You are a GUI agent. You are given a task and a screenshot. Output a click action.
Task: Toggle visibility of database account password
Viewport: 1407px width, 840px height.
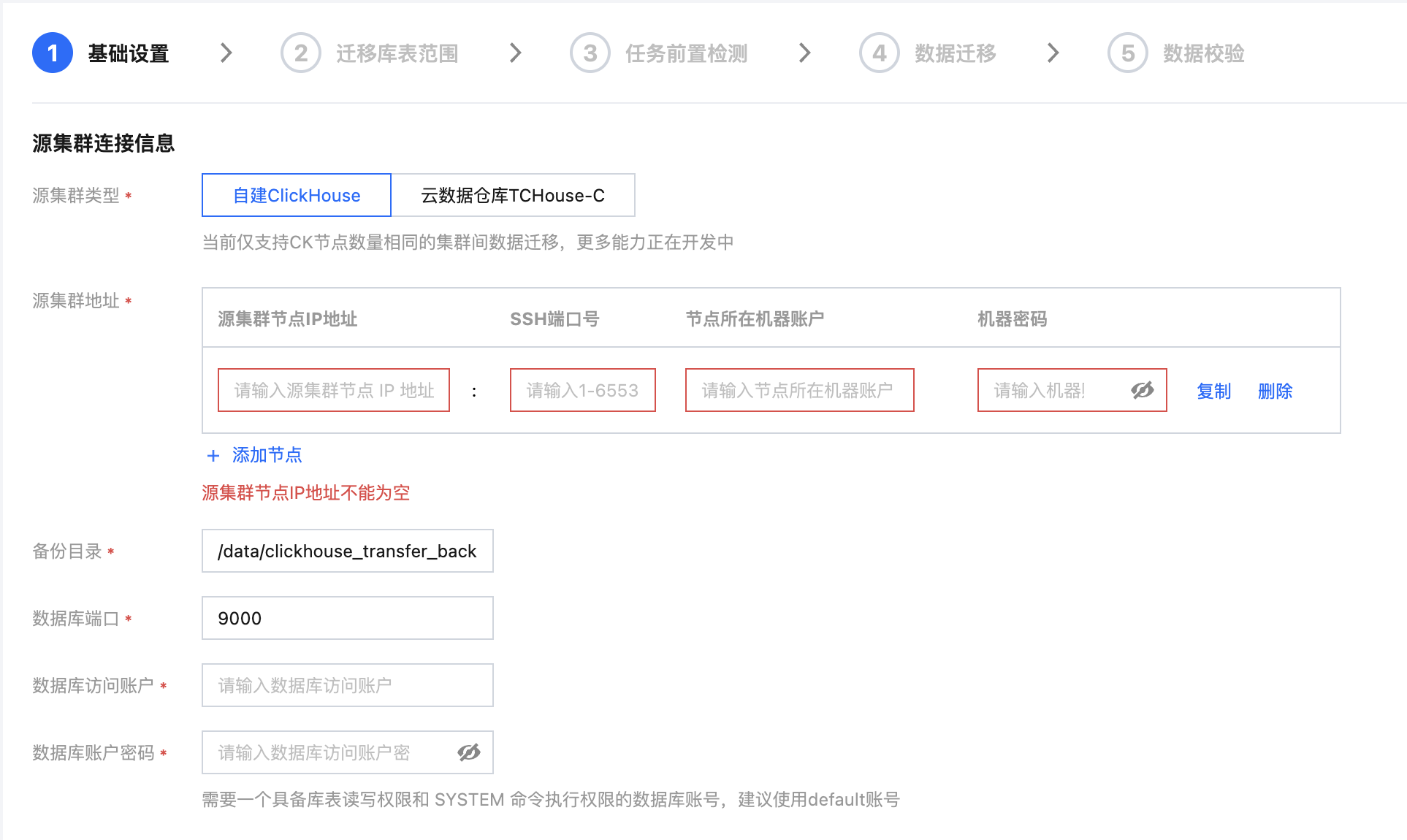tap(469, 752)
